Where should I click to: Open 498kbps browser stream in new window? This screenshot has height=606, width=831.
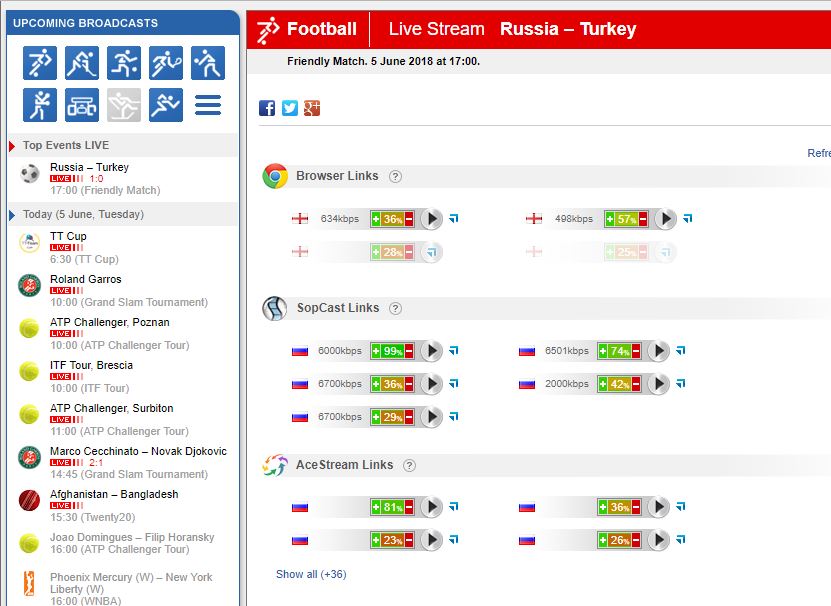(687, 218)
